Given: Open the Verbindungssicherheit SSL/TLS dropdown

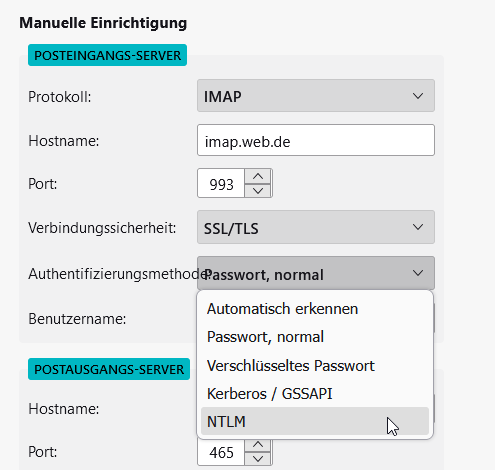Looking at the screenshot, I should 316,227.
